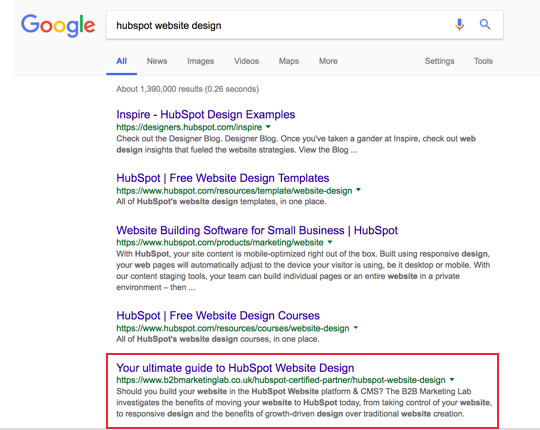
Task: Activate voice search microphone icon
Action: [x=459, y=24]
